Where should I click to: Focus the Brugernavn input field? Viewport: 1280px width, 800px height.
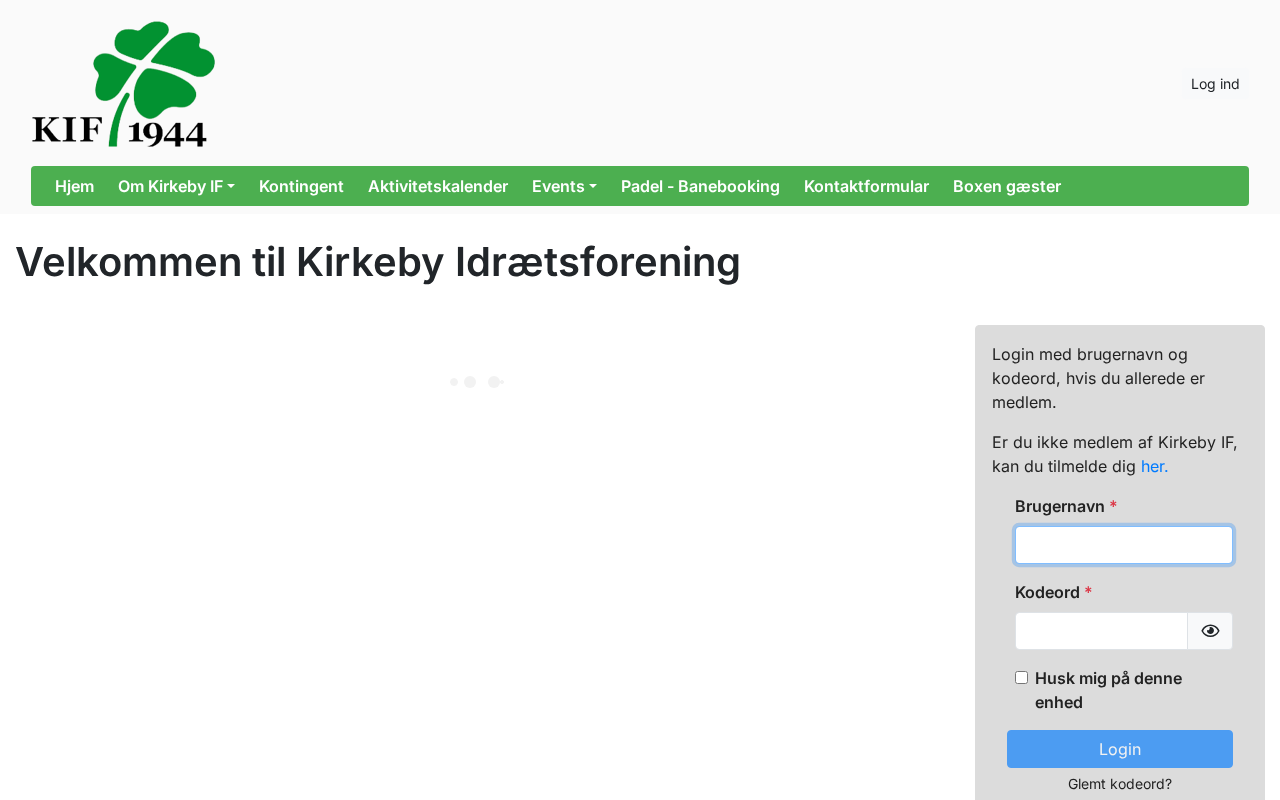tap(1124, 545)
